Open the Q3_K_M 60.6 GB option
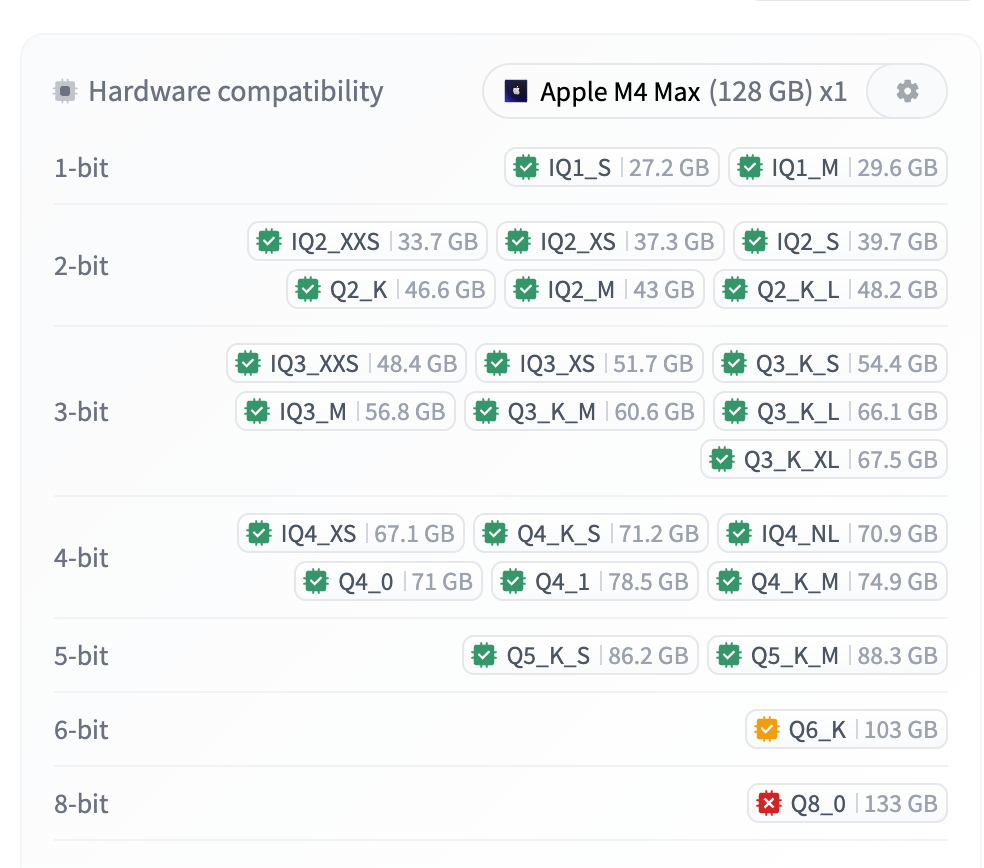Image resolution: width=984 pixels, height=868 pixels. pyautogui.click(x=584, y=412)
